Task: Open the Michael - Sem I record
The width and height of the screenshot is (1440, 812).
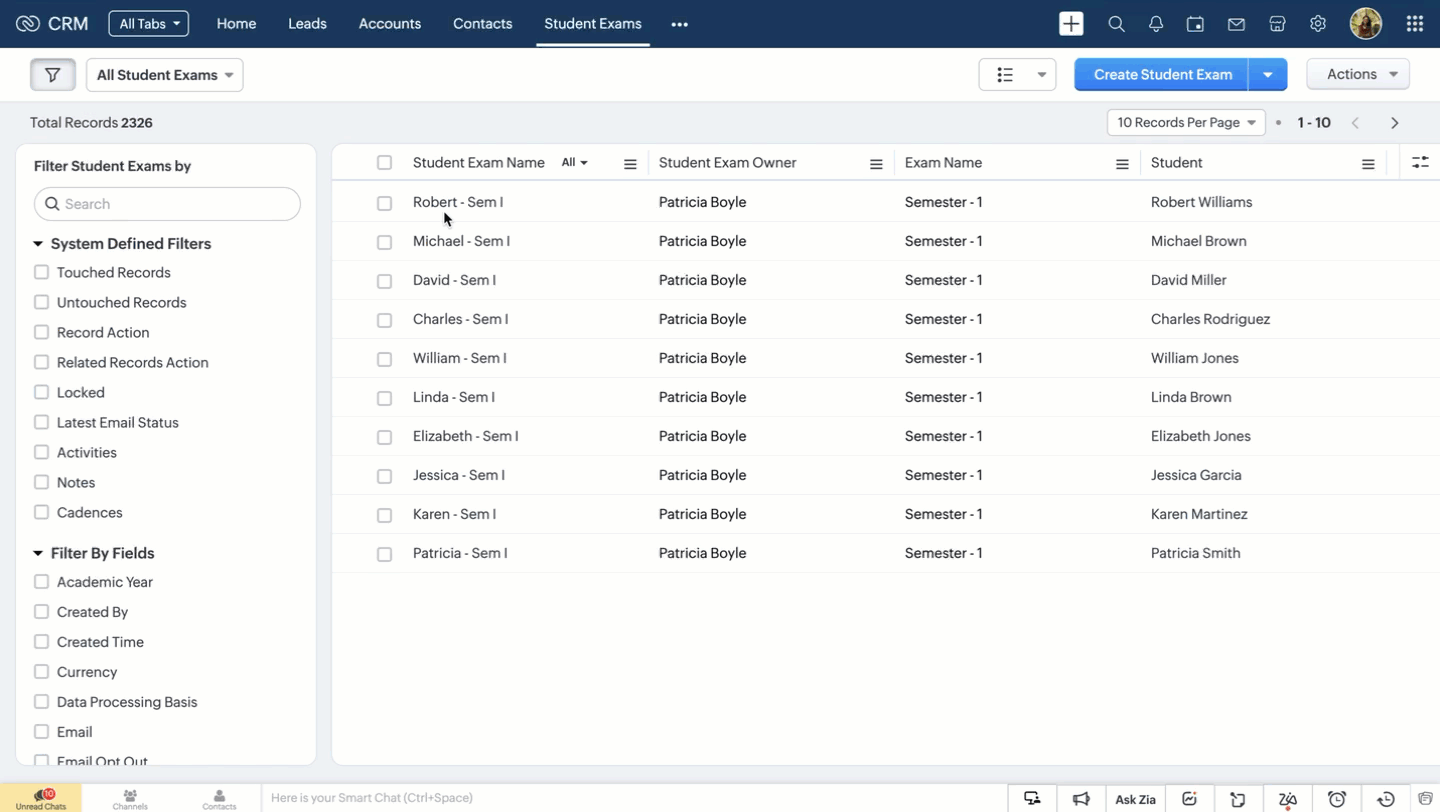Action: [x=461, y=241]
